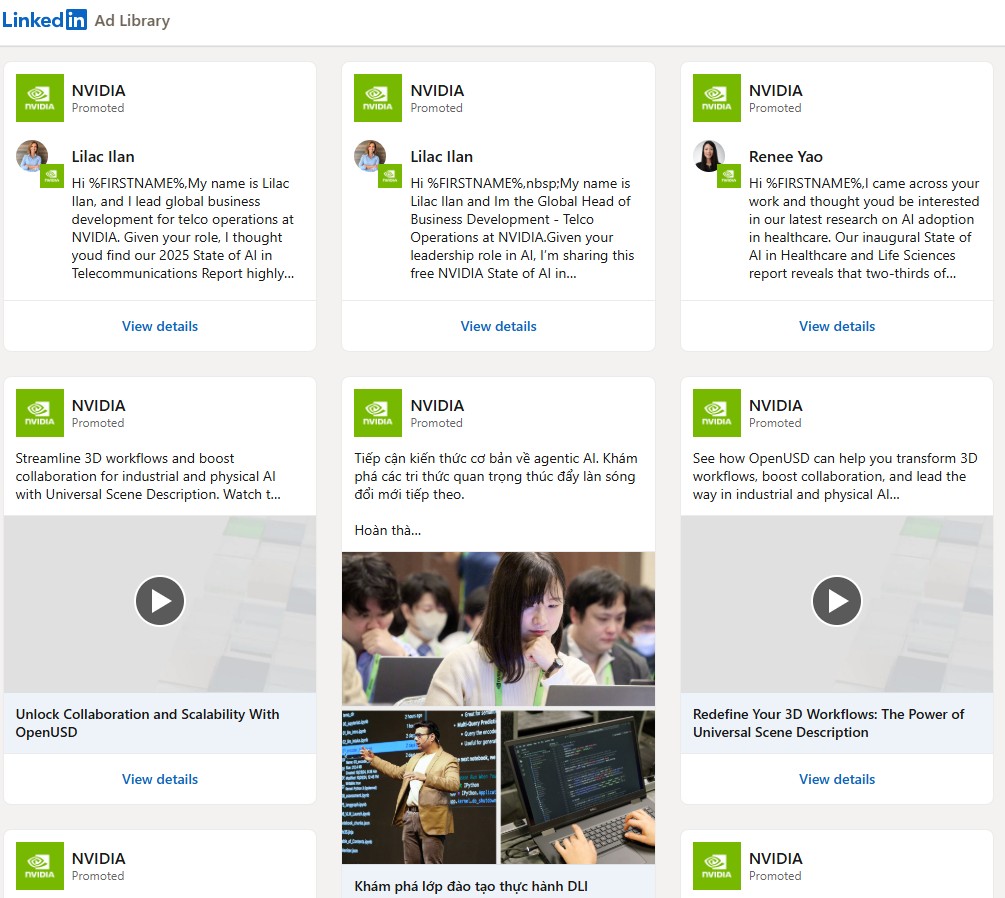
Task: Click small NVIDIA badge on Lilac Ilan's photo, "free NVIDIA State" ad
Action: pyautogui.click(x=390, y=176)
